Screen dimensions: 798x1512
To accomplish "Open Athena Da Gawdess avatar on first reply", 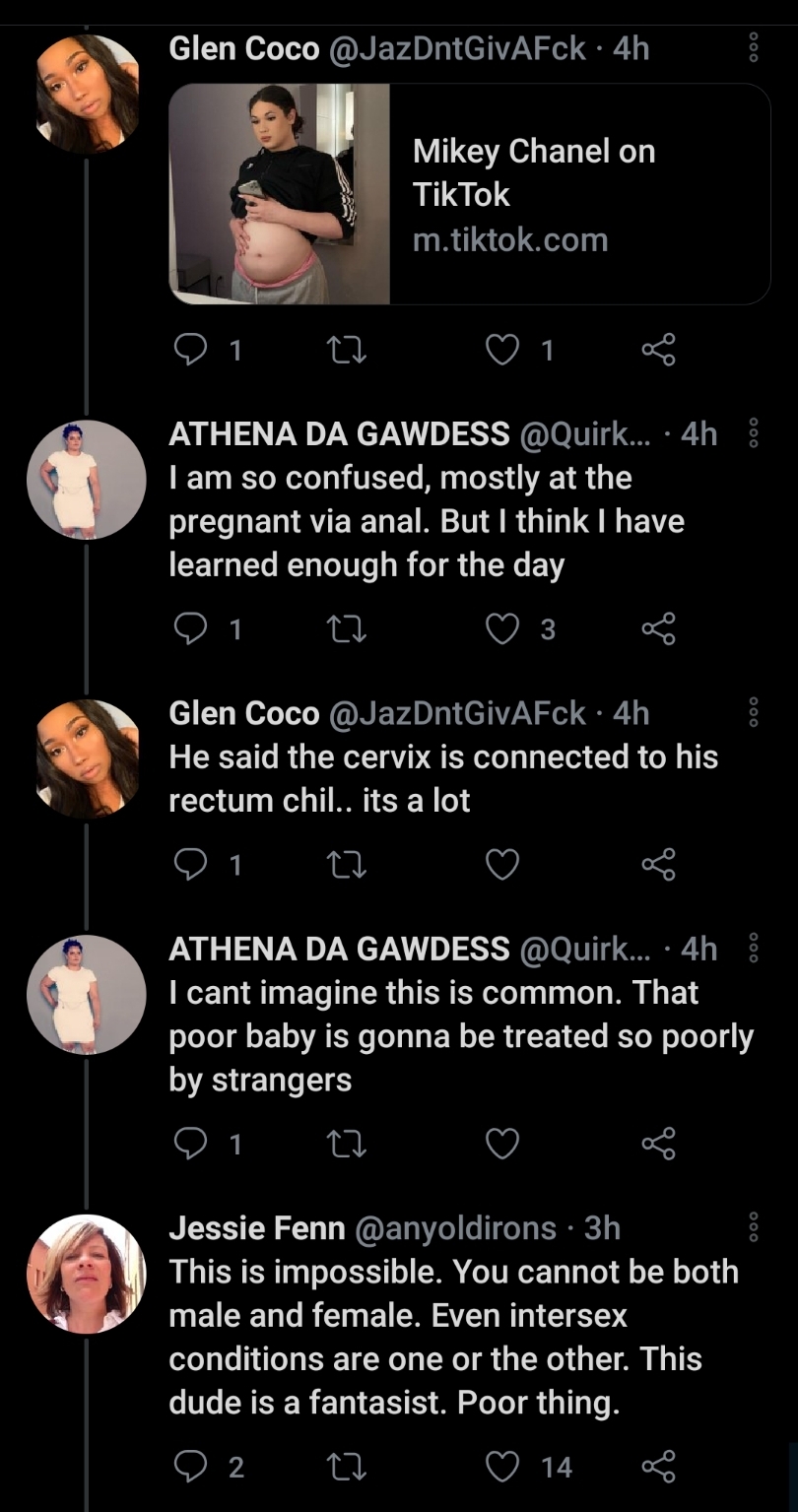I will point(86,480).
